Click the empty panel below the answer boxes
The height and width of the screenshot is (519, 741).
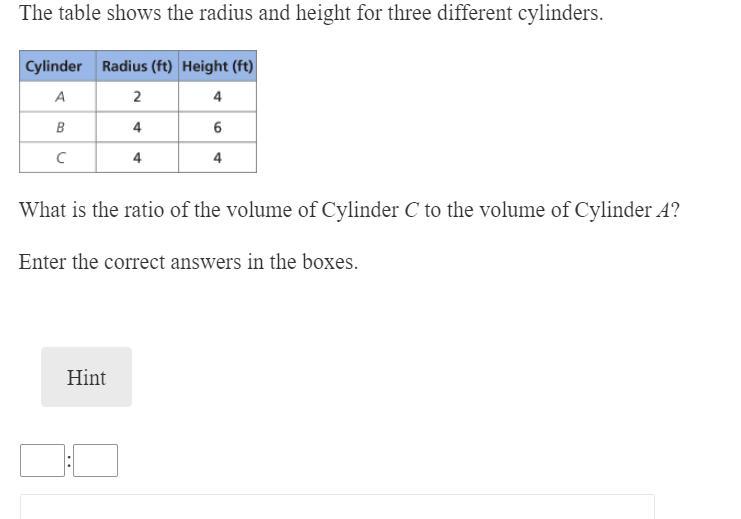[x=337, y=507]
